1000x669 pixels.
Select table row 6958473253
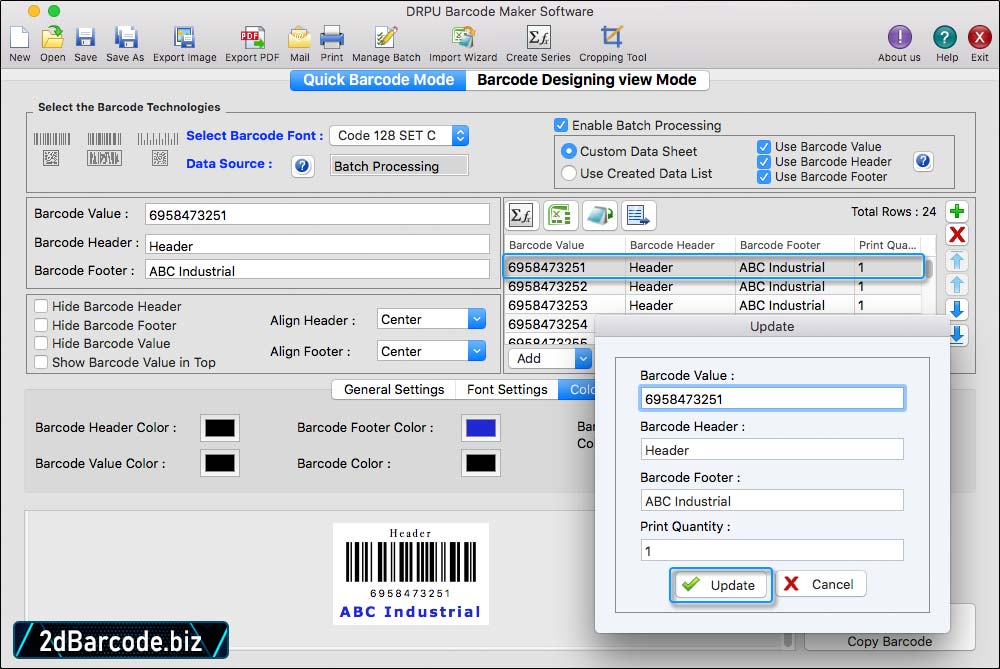click(x=713, y=305)
